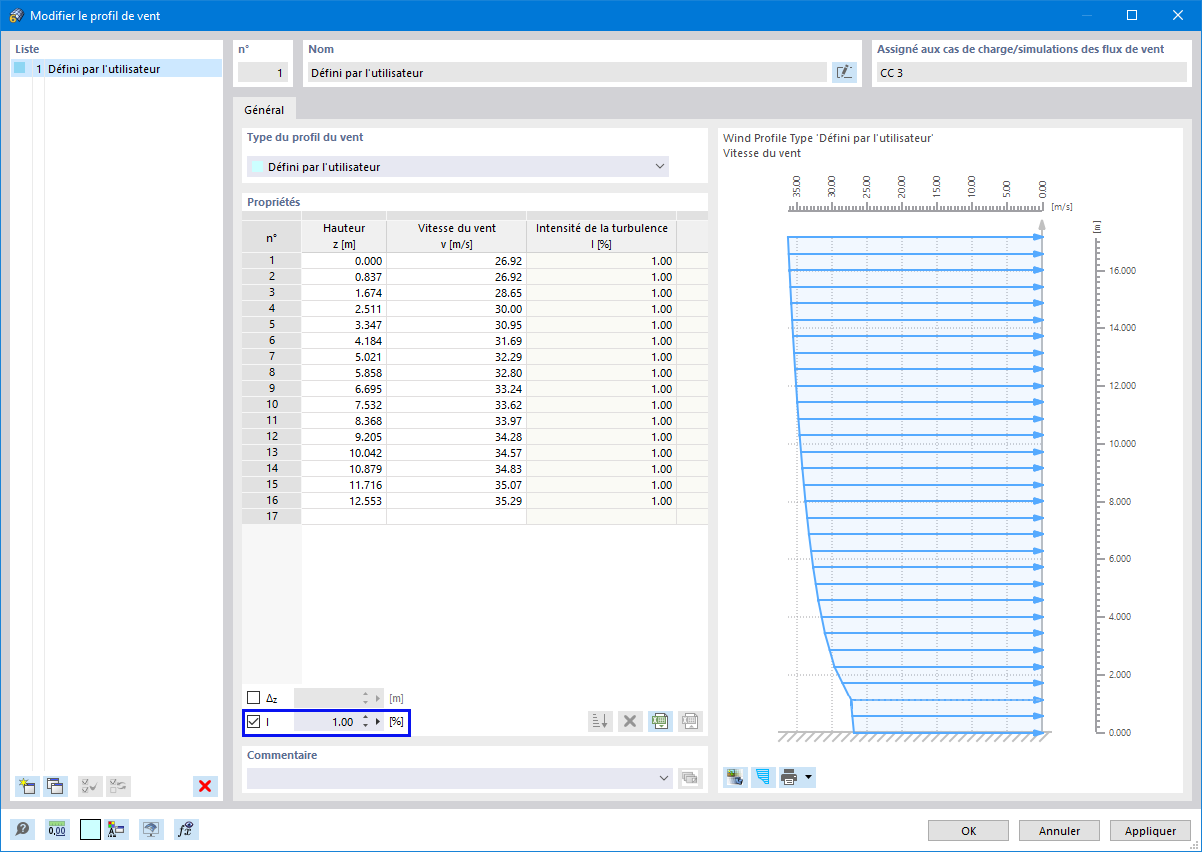Image resolution: width=1202 pixels, height=852 pixels.
Task: Uncheck the I turbulence intensity checkbox
Action: (x=253, y=721)
